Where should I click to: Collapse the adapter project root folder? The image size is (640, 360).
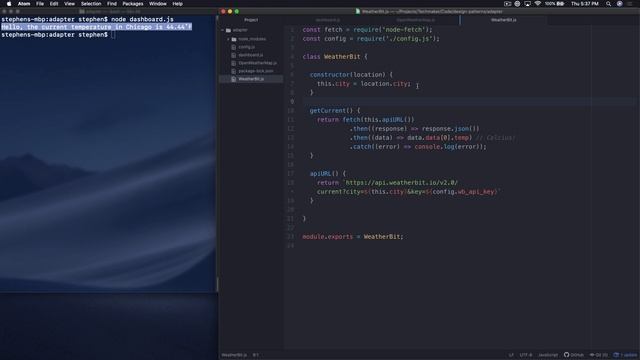(223, 30)
